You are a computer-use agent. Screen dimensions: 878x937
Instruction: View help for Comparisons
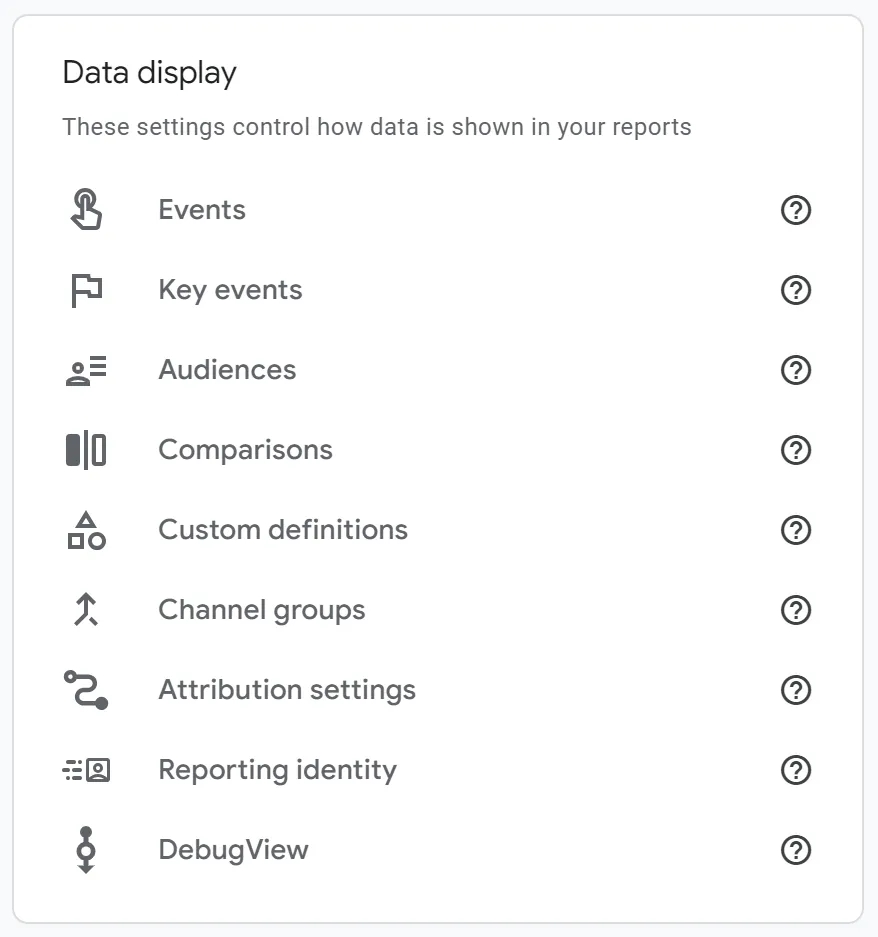pyautogui.click(x=796, y=450)
